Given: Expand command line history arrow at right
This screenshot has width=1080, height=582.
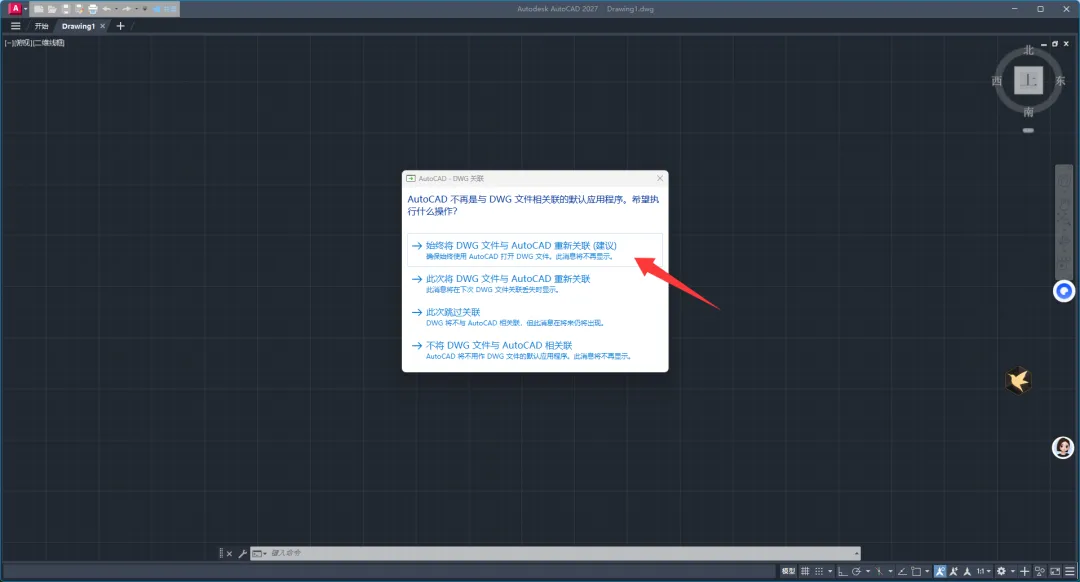Looking at the screenshot, I should [x=857, y=553].
